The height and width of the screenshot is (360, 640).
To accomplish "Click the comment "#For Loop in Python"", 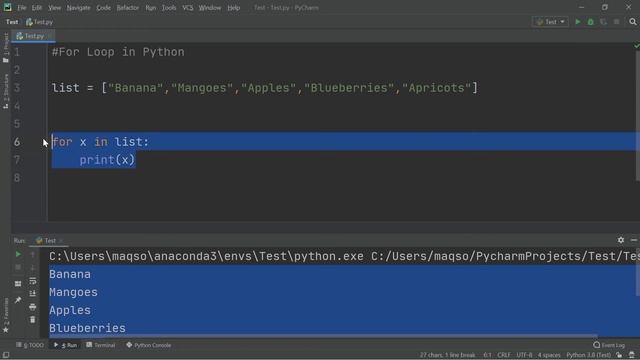I will (x=118, y=52).
